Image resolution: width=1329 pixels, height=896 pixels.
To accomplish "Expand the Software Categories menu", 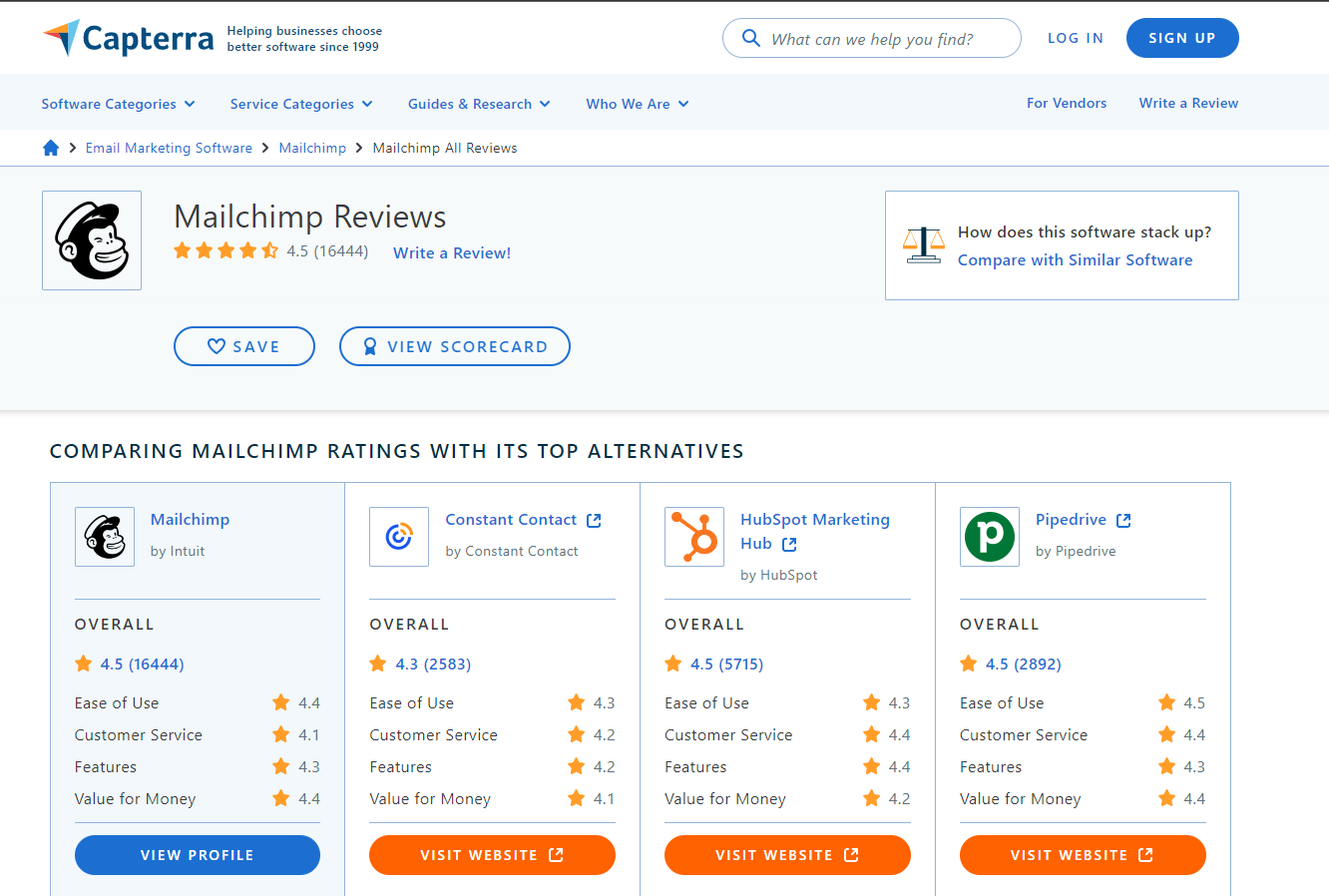I will pos(119,104).
